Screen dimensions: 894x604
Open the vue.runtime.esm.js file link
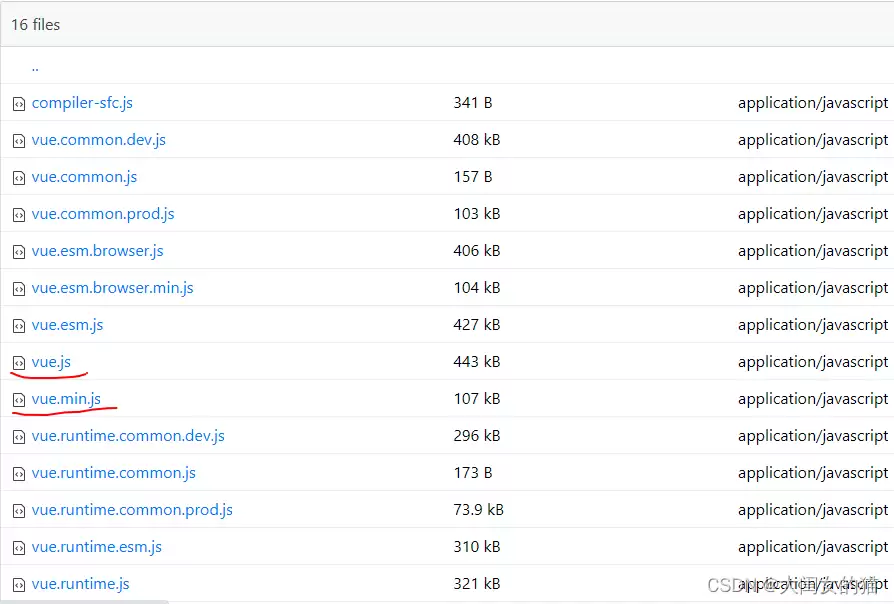tap(97, 547)
